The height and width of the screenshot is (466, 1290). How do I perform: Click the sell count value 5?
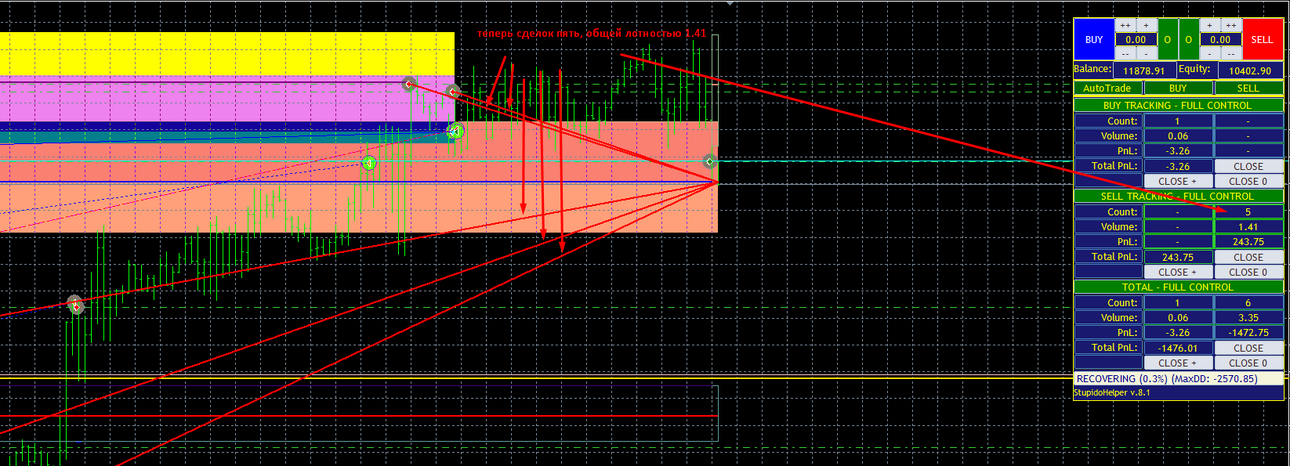(1249, 211)
